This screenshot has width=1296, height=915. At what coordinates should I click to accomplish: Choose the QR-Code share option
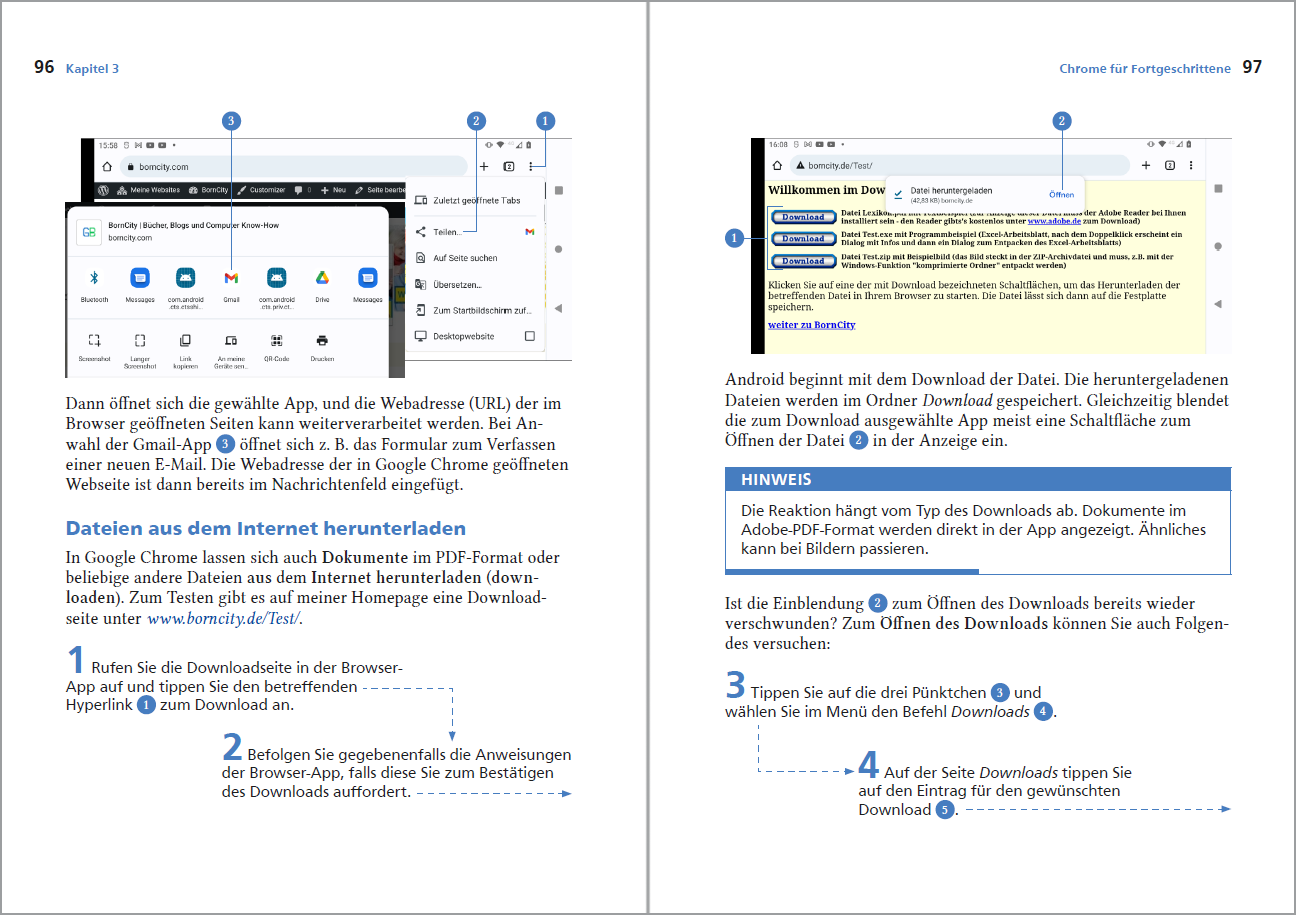tap(277, 341)
